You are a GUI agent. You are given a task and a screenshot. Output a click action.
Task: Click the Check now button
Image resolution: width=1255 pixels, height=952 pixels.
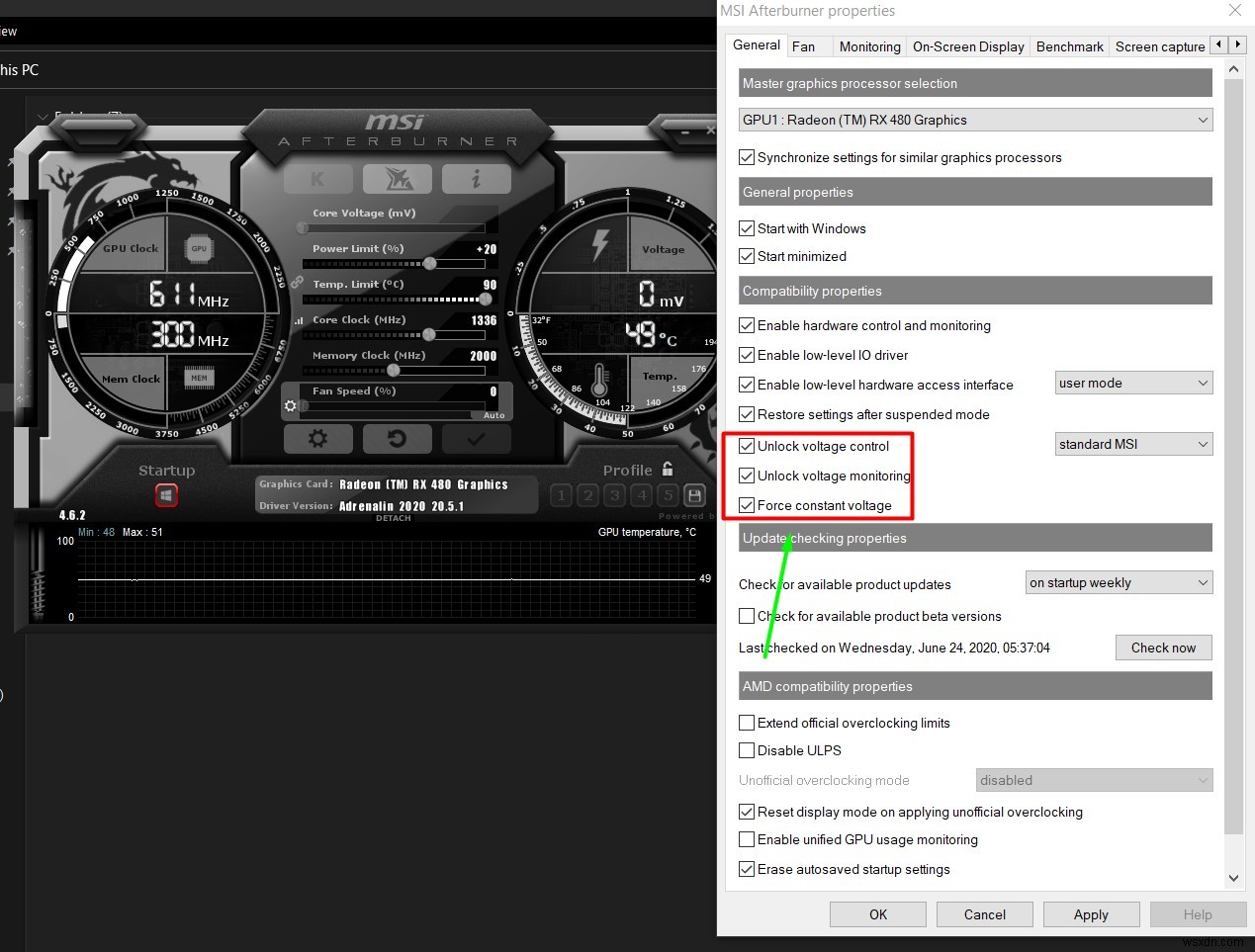[1163, 648]
